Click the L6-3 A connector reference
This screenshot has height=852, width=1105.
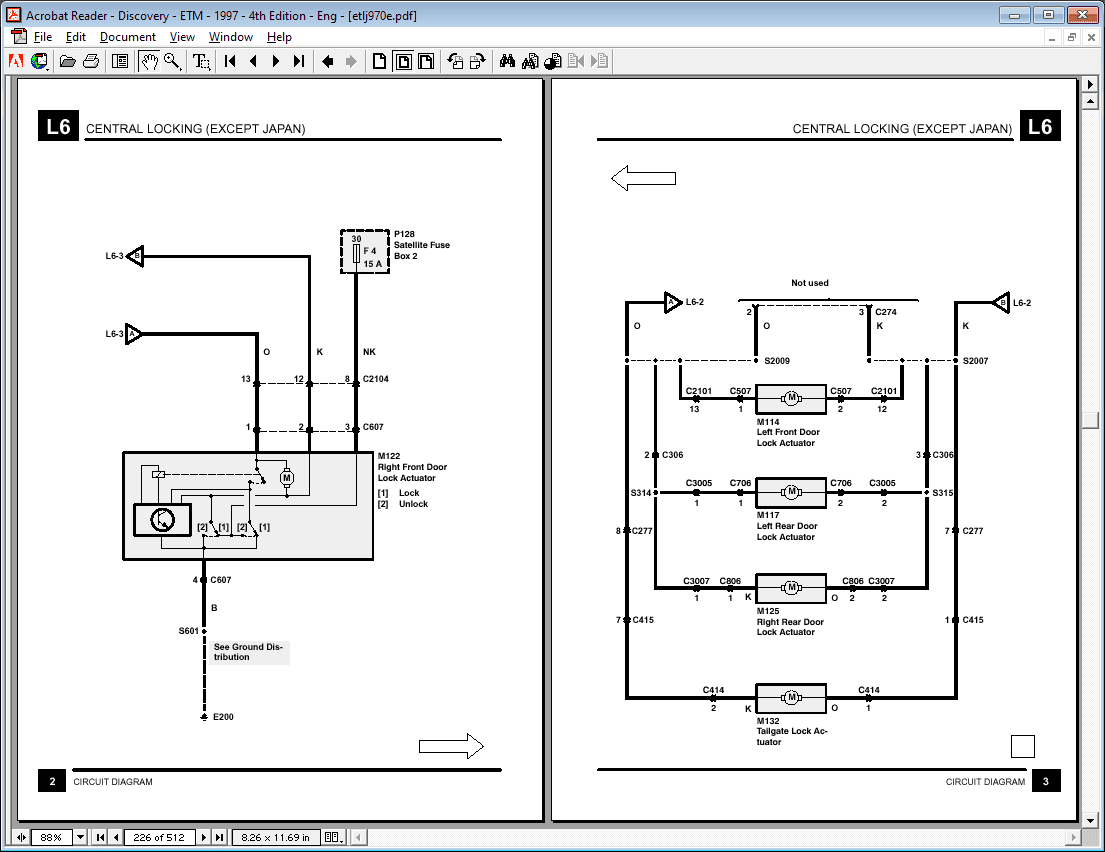123,333
